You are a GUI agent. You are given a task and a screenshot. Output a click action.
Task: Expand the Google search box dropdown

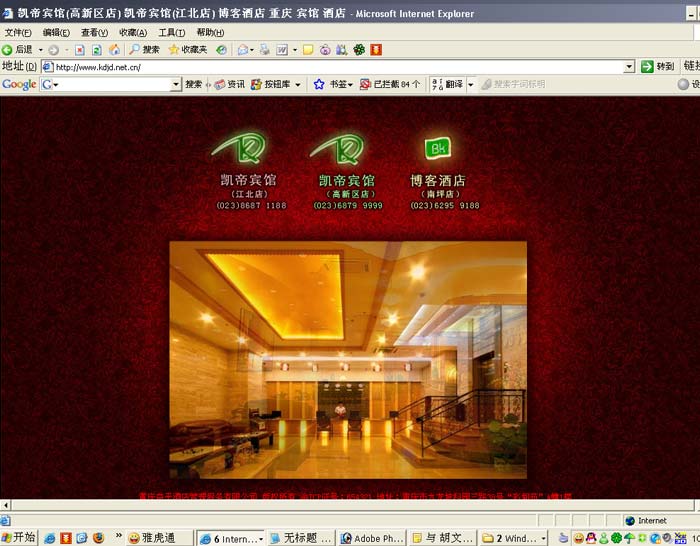[x=176, y=85]
